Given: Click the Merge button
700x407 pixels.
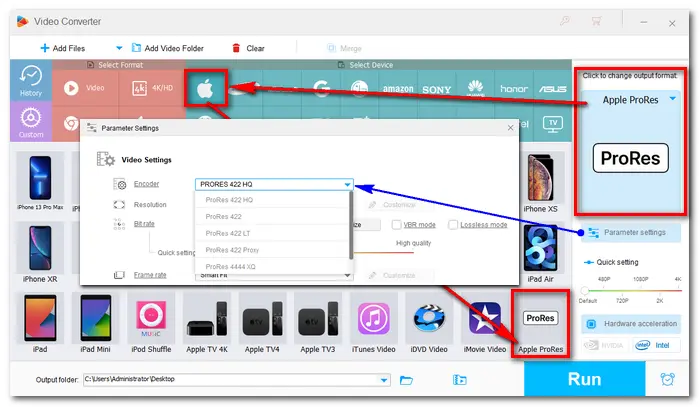Looking at the screenshot, I should click(344, 48).
